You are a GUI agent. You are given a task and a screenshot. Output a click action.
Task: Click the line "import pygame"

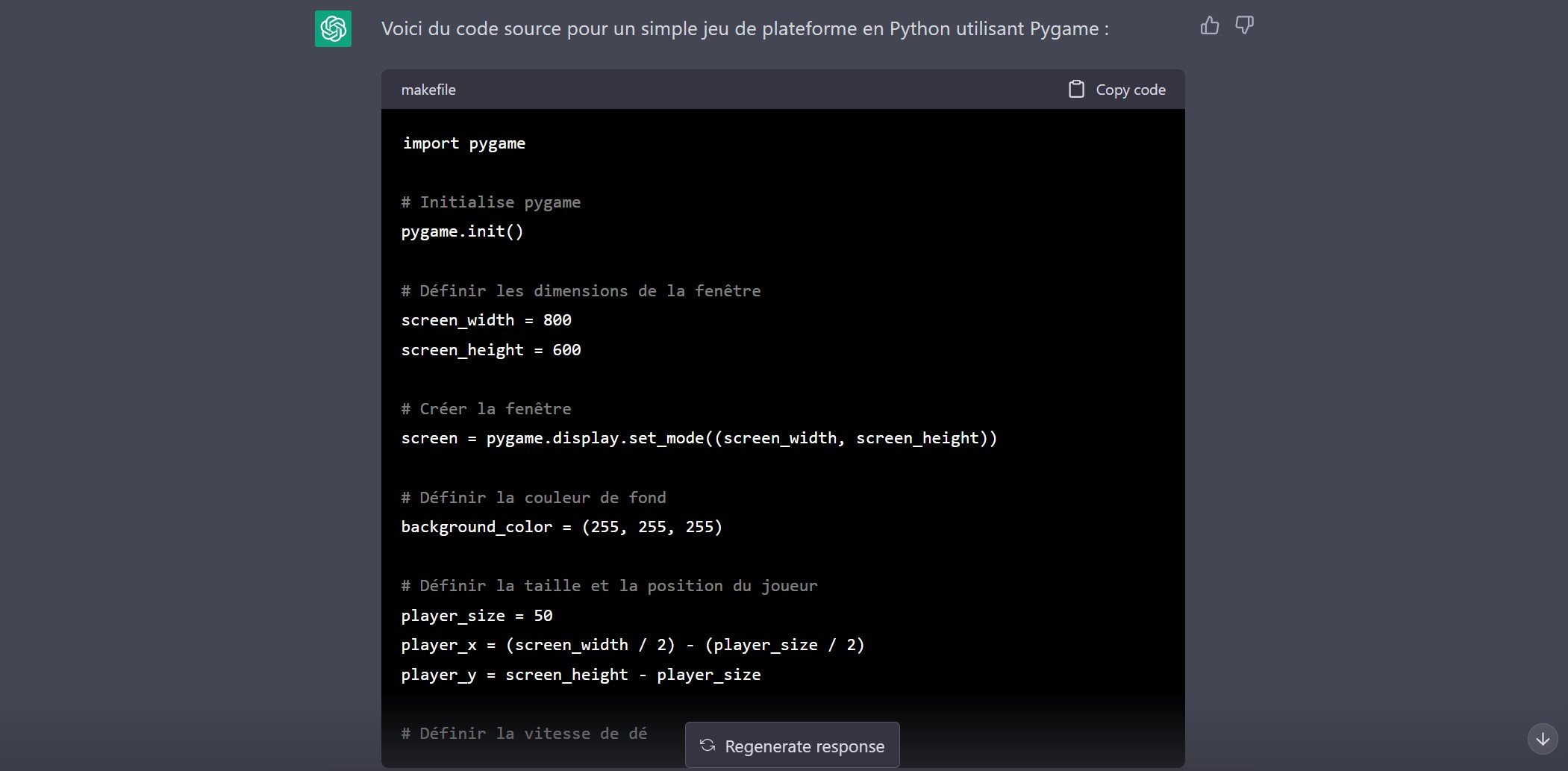pyautogui.click(x=463, y=143)
